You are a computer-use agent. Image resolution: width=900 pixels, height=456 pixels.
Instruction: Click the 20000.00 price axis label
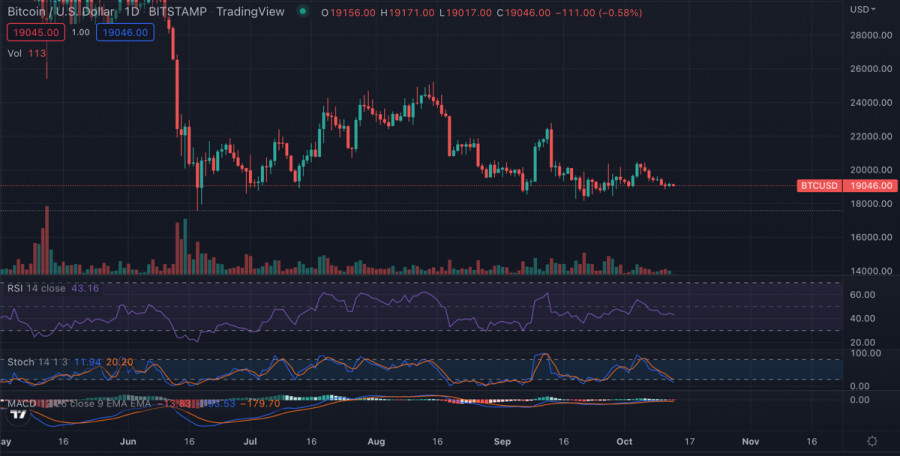[871, 170]
